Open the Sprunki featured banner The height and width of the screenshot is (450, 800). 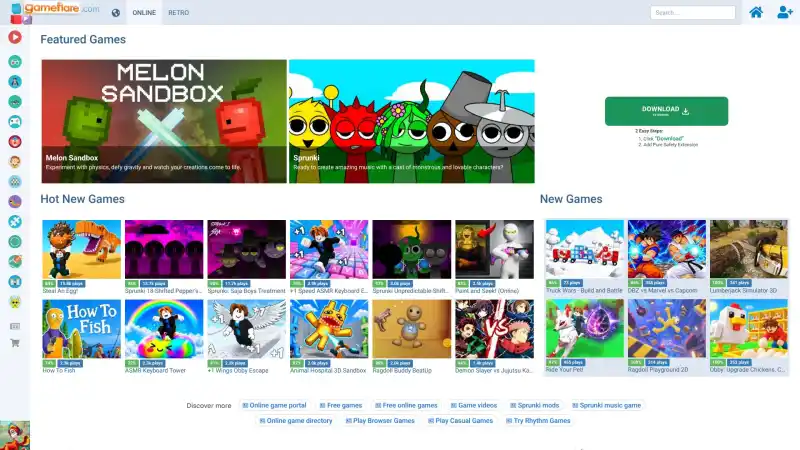point(412,121)
